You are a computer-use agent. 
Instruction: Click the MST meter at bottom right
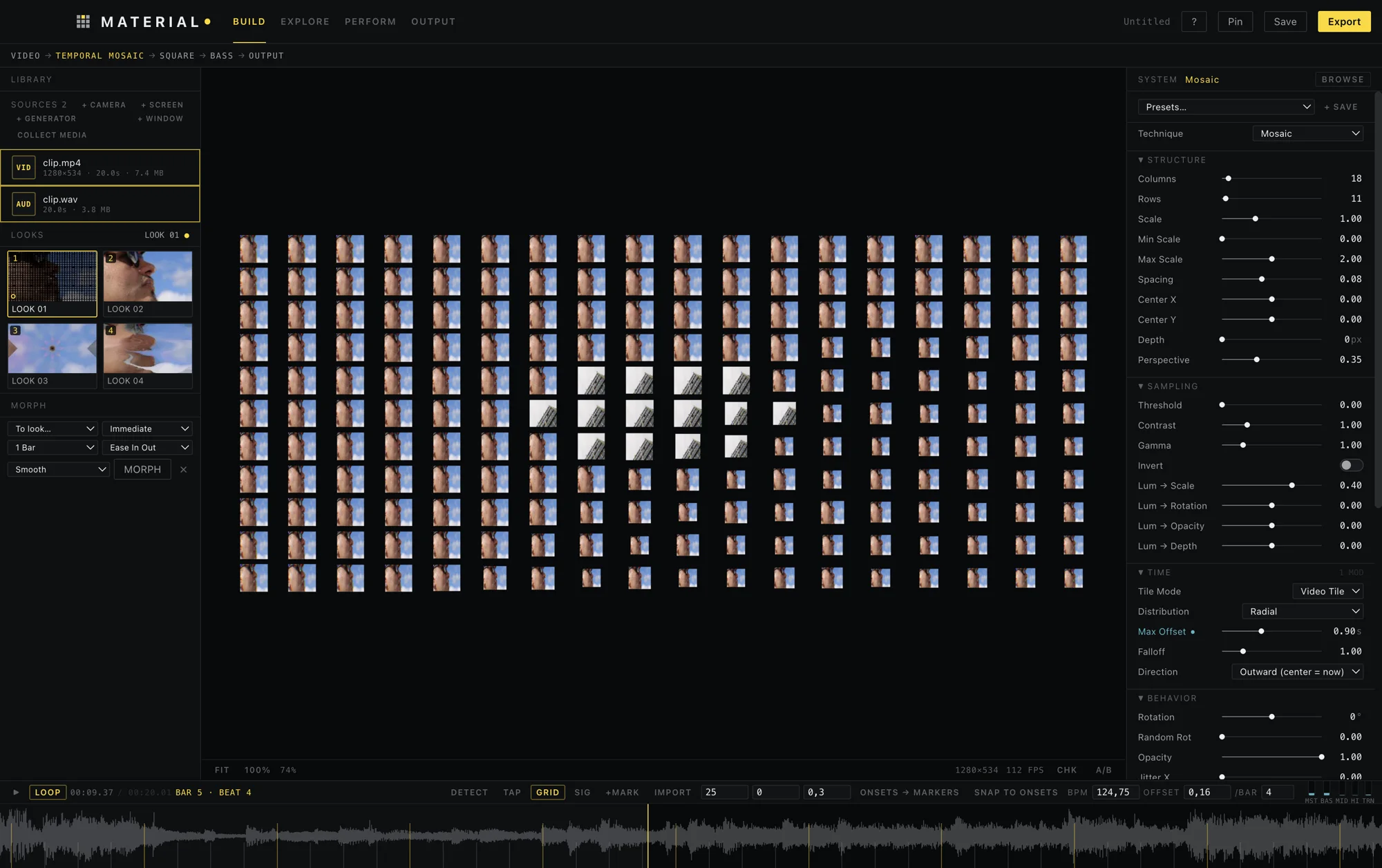(x=1311, y=791)
